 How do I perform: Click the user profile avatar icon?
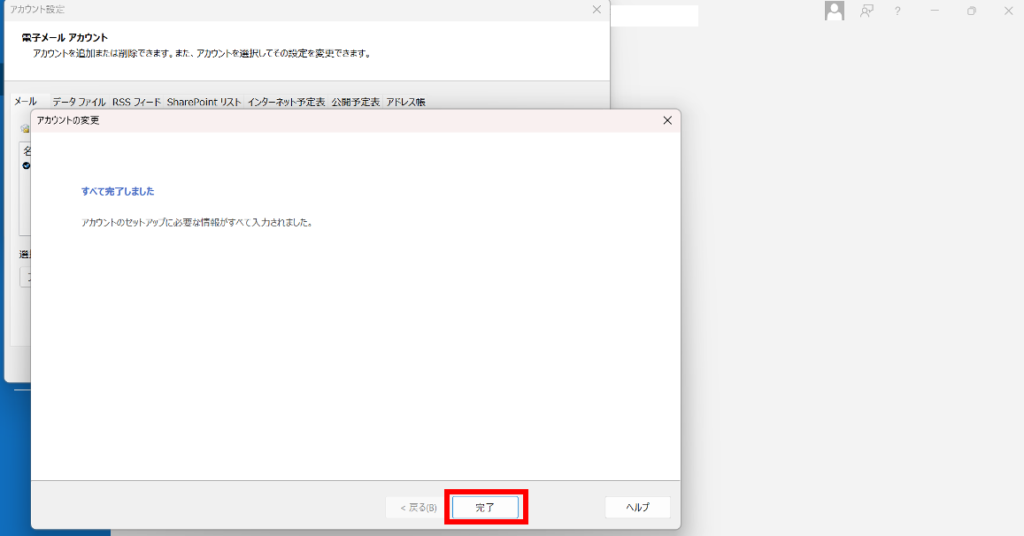(x=834, y=10)
